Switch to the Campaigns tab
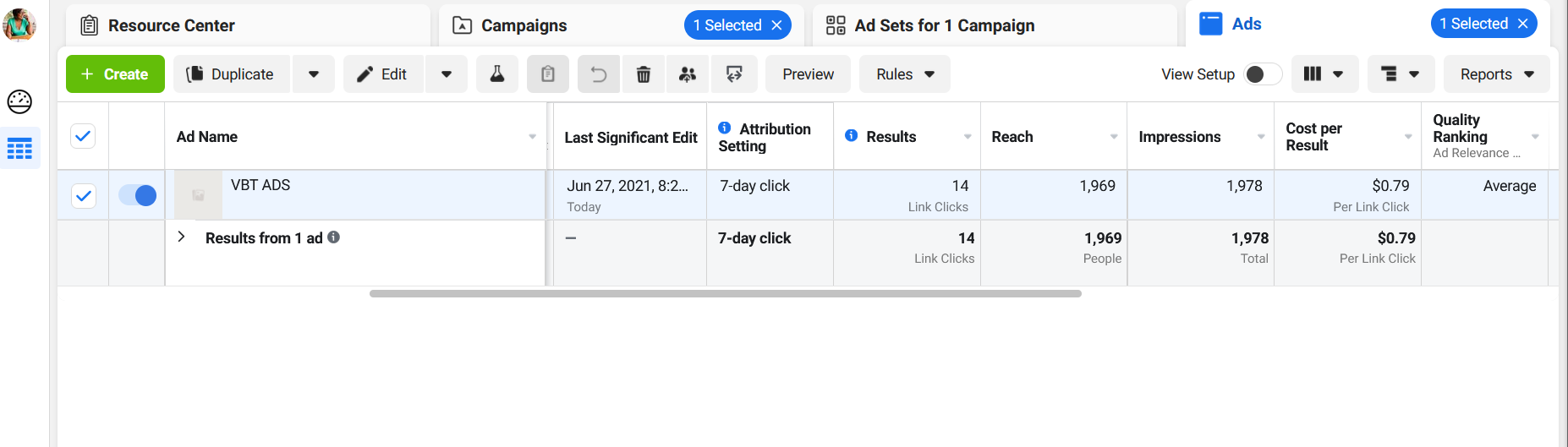The width and height of the screenshot is (1568, 447). (x=524, y=25)
